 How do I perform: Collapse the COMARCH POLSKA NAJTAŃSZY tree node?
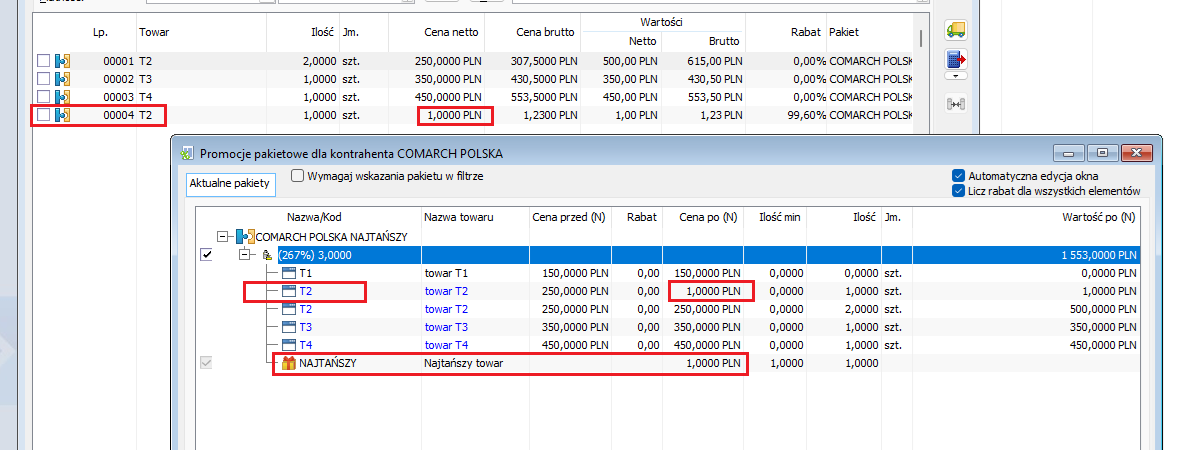(222, 237)
